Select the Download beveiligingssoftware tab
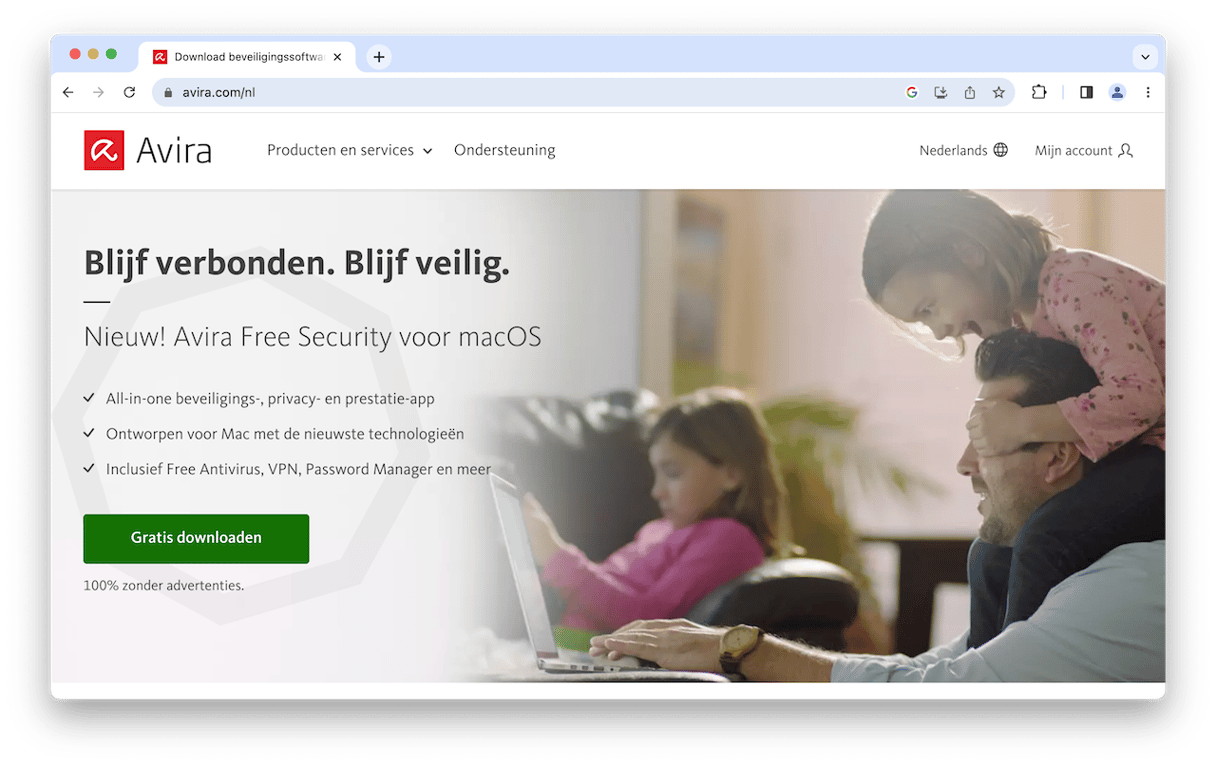Image resolution: width=1216 pixels, height=766 pixels. click(247, 57)
